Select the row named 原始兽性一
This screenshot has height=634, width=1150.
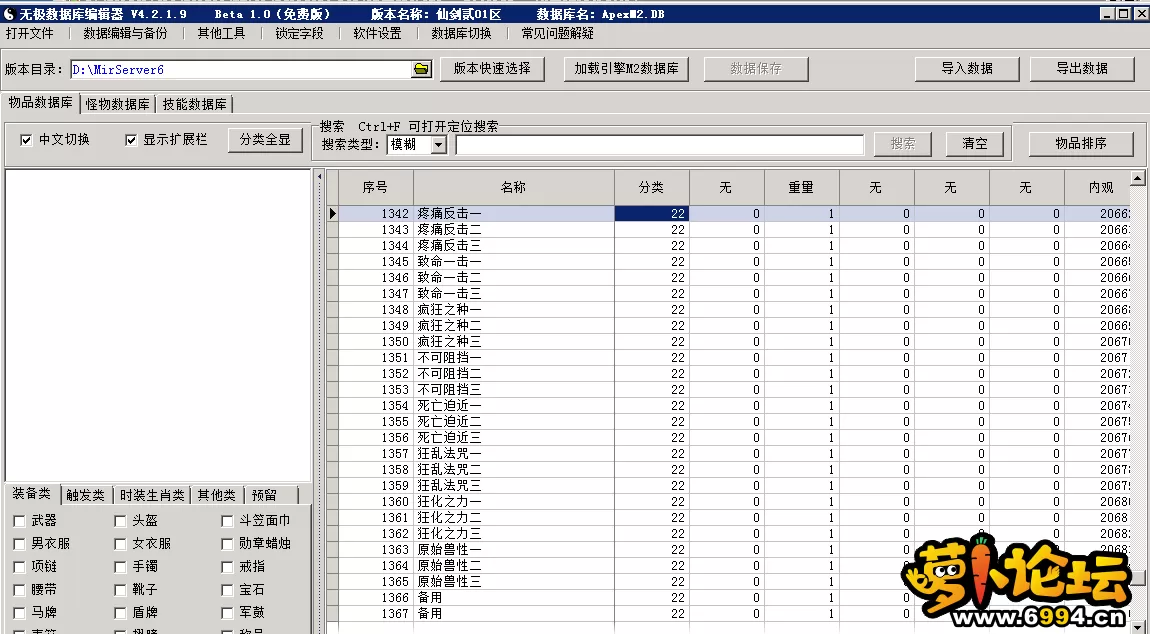pos(729,550)
